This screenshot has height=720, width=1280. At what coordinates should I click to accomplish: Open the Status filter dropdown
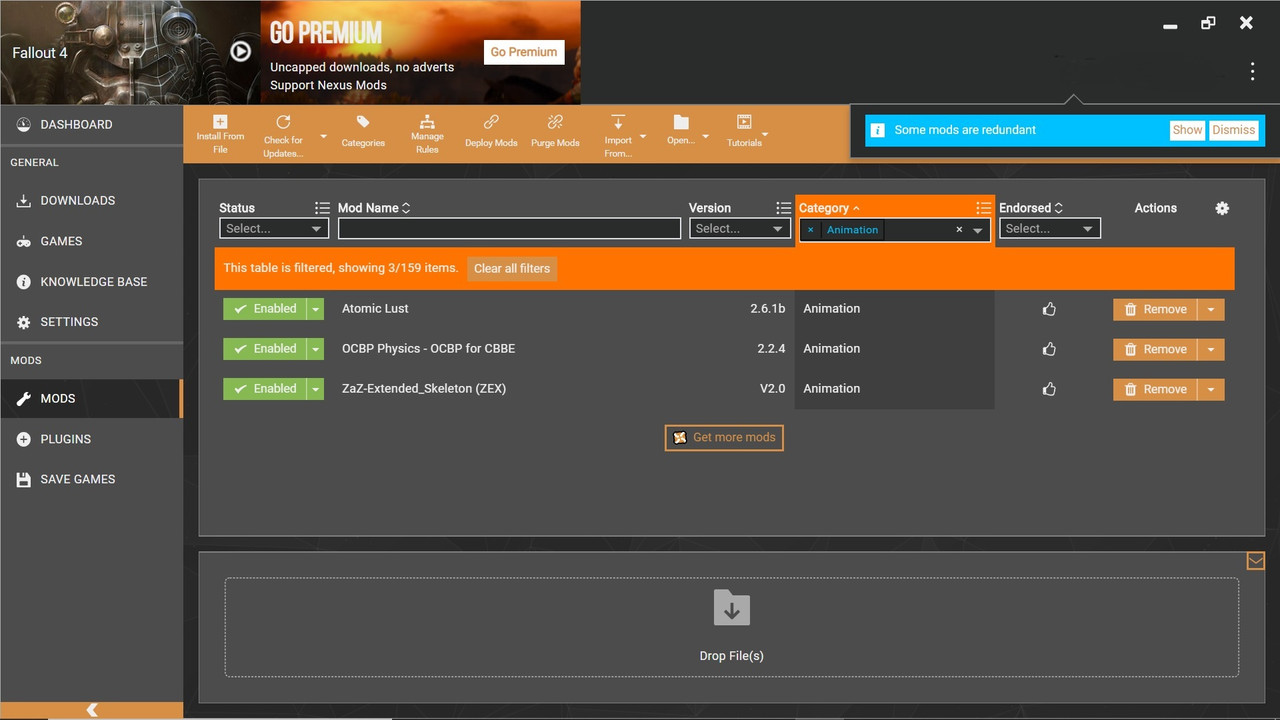[275, 229]
